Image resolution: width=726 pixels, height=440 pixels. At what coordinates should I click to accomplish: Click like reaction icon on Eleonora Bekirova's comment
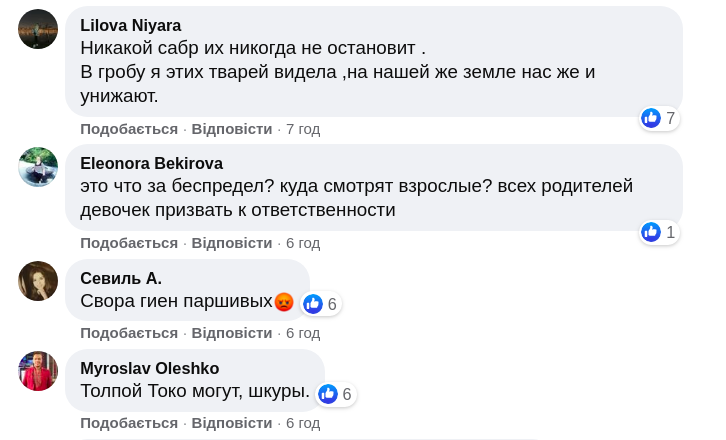[651, 232]
